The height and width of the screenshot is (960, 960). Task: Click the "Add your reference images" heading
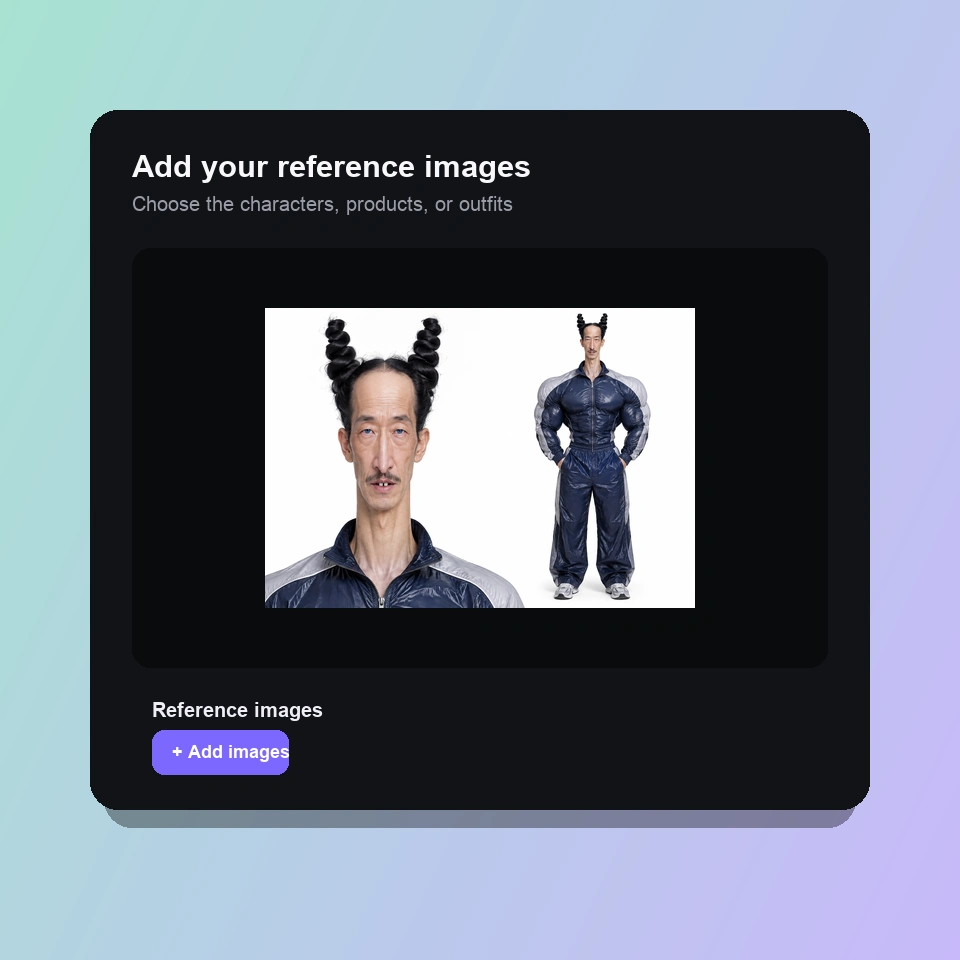[x=331, y=167]
